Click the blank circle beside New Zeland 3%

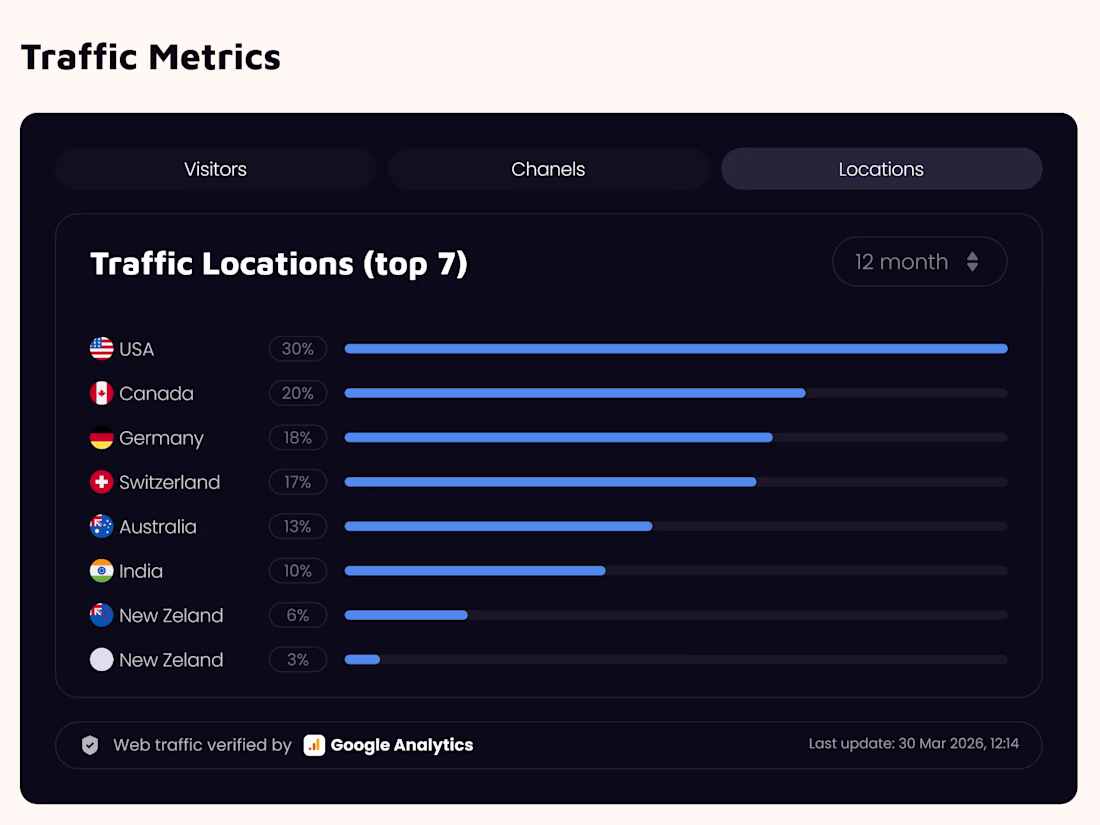[102, 659]
